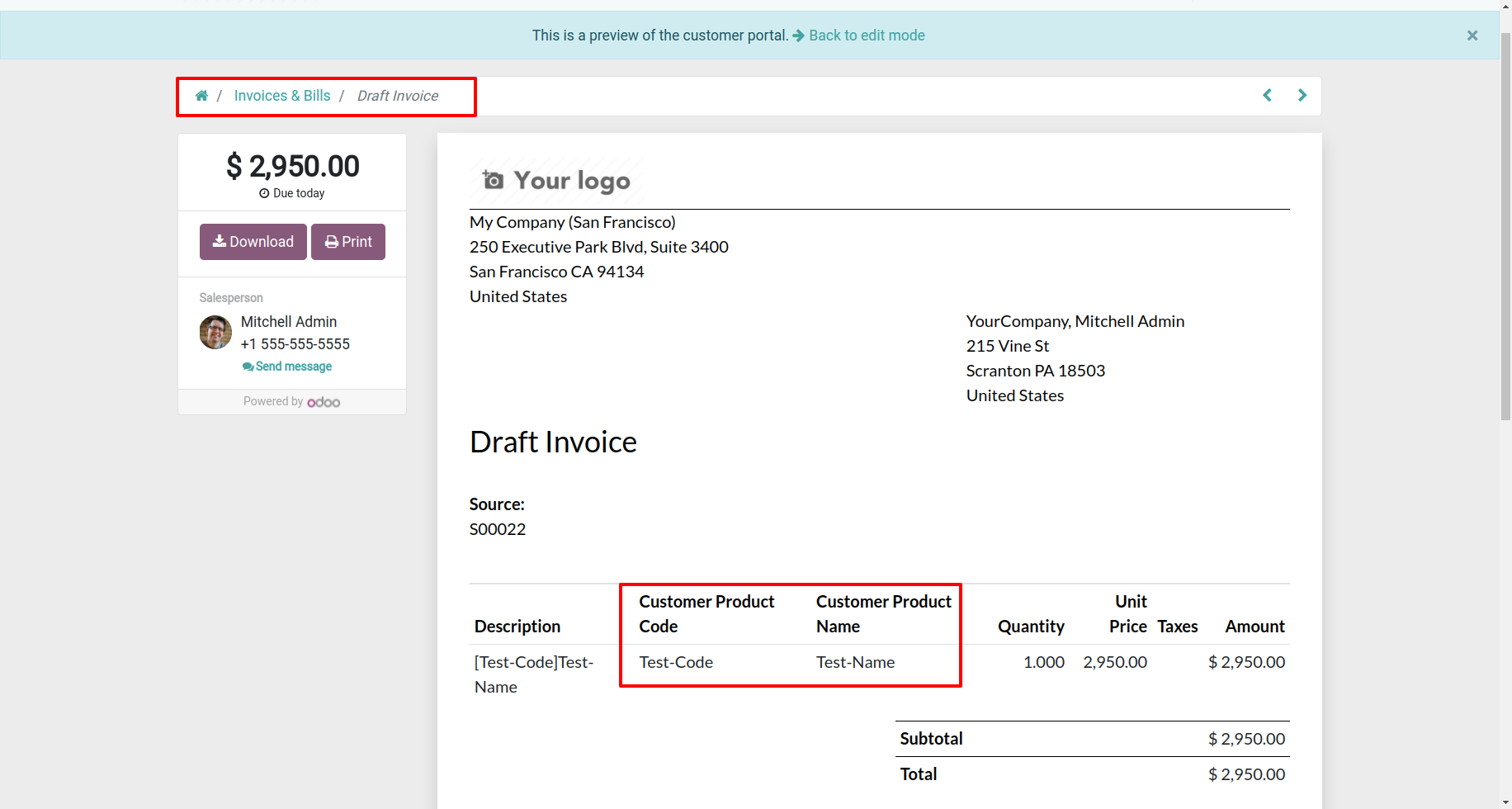
Task: Download the invoice
Action: (253, 242)
